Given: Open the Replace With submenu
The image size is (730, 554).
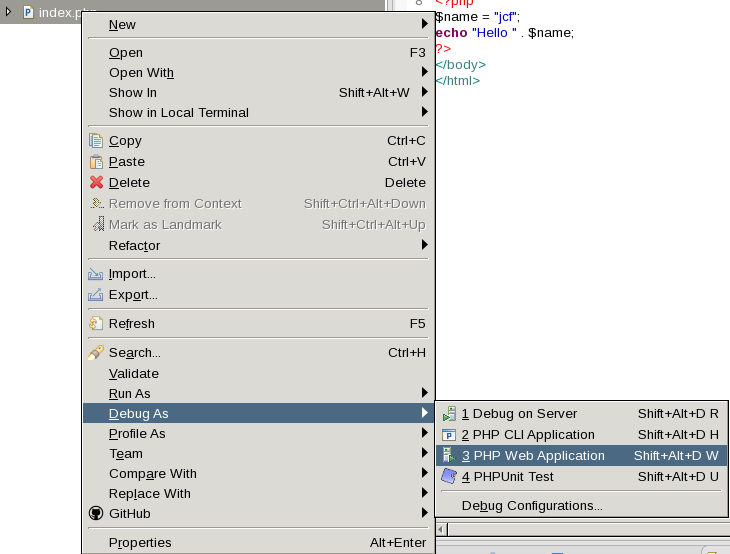Looking at the screenshot, I should click(x=258, y=493).
